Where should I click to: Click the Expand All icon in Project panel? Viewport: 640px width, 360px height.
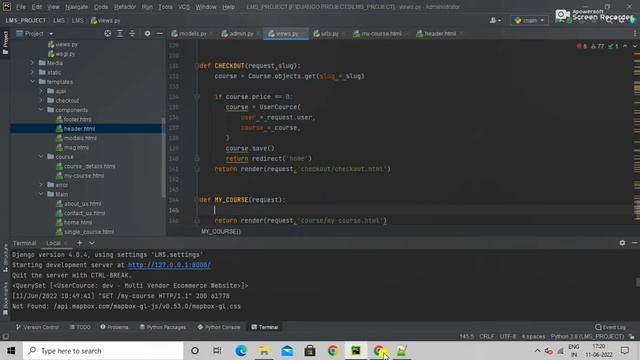(120, 33)
